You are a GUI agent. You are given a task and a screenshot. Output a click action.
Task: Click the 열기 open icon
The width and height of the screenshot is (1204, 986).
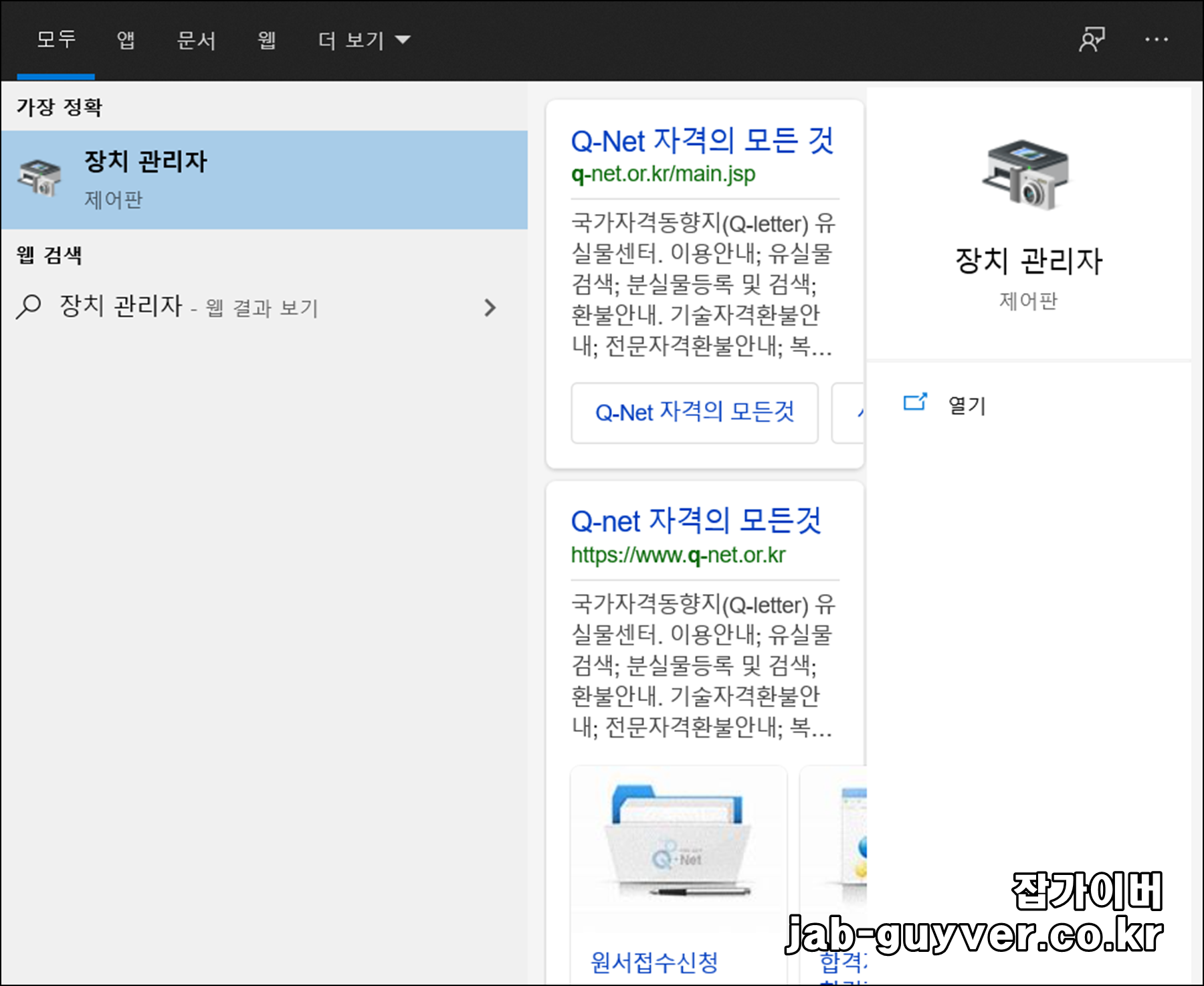coord(915,402)
